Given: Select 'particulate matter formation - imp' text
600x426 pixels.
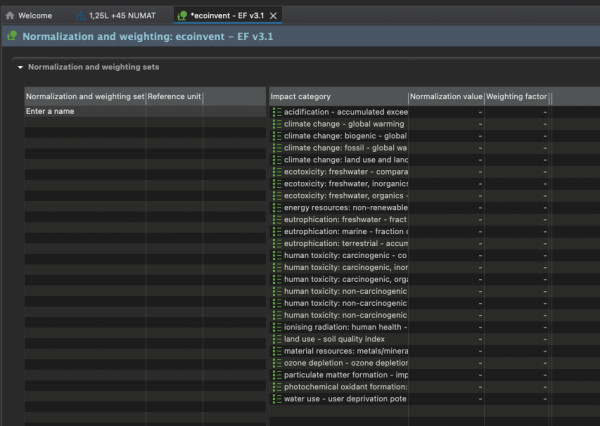Looking at the screenshot, I should point(346,375).
